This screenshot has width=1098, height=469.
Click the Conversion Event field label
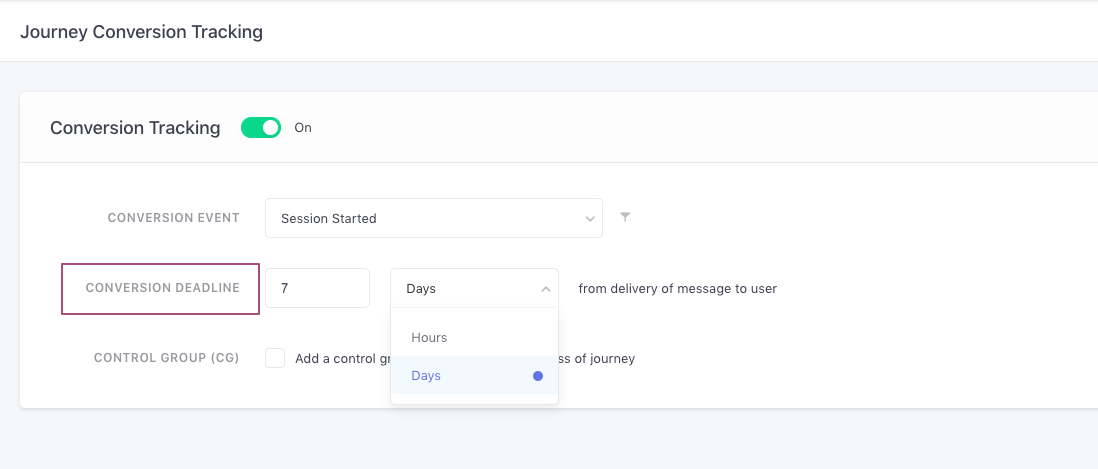coord(173,218)
